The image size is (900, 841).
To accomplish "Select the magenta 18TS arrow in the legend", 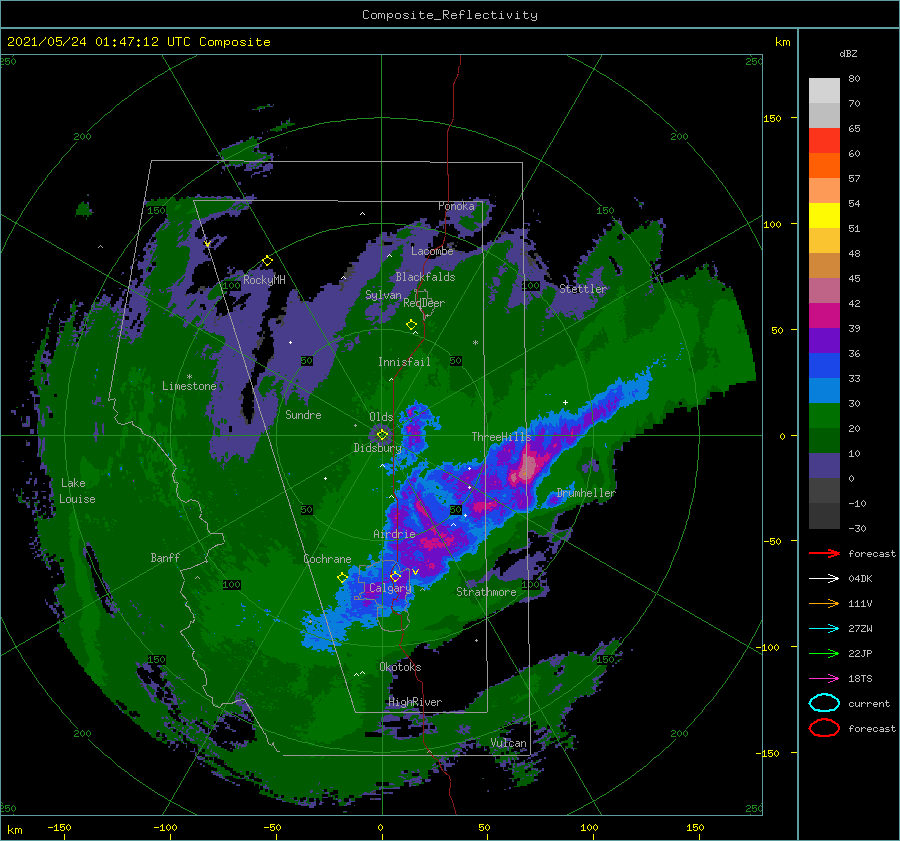I will click(824, 679).
